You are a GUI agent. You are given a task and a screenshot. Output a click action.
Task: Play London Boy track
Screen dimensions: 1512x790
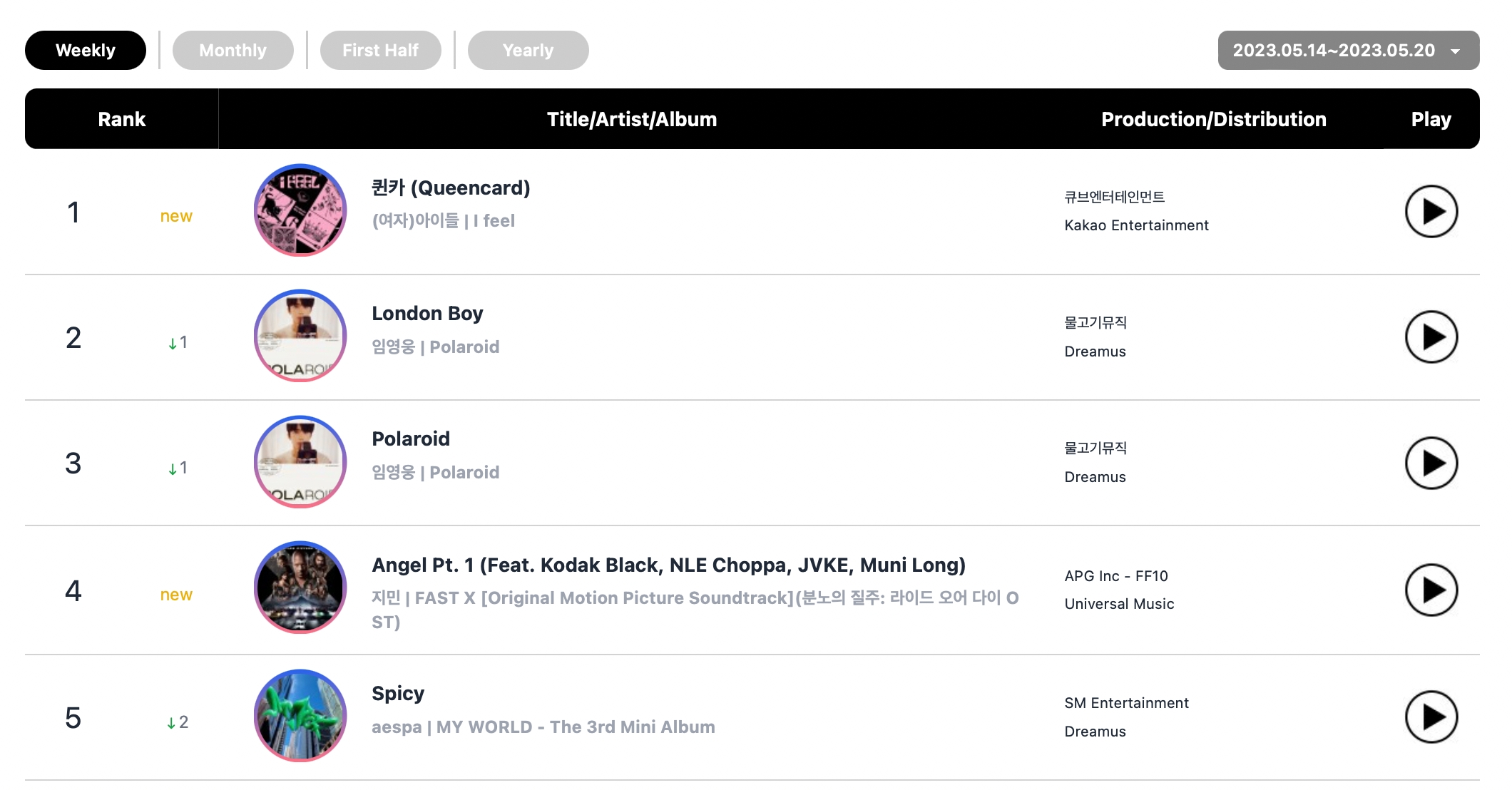1431,337
